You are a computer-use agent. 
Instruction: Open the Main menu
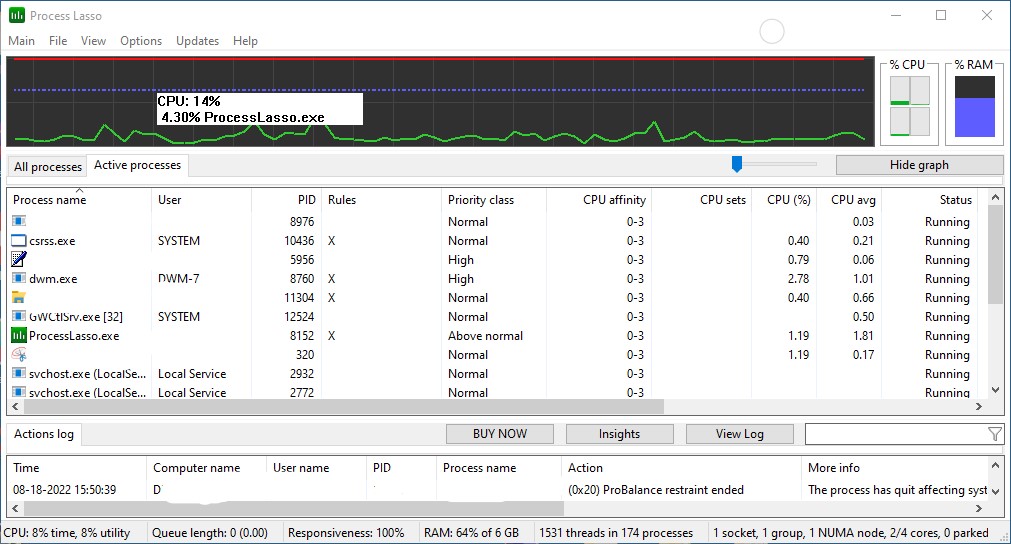[x=21, y=41]
